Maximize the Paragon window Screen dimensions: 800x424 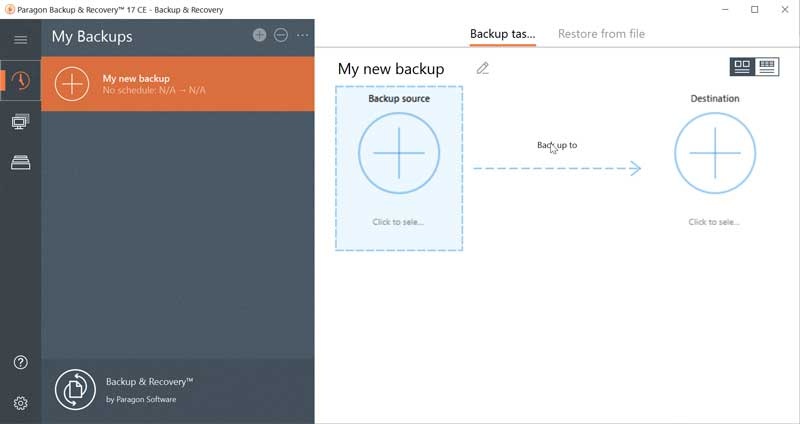pyautogui.click(x=755, y=9)
